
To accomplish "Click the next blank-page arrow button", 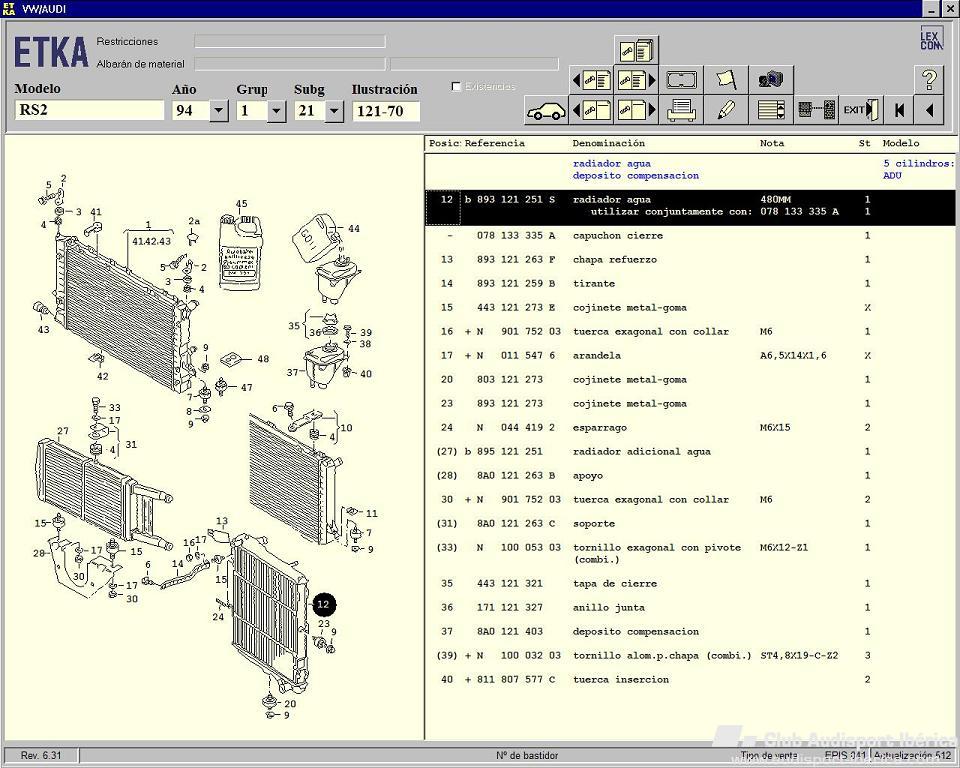I will 636,110.
